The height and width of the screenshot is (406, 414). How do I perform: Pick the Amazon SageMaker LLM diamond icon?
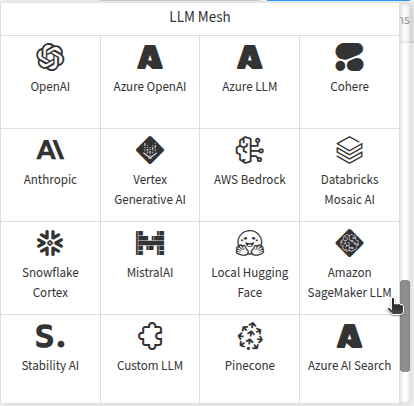click(x=349, y=243)
